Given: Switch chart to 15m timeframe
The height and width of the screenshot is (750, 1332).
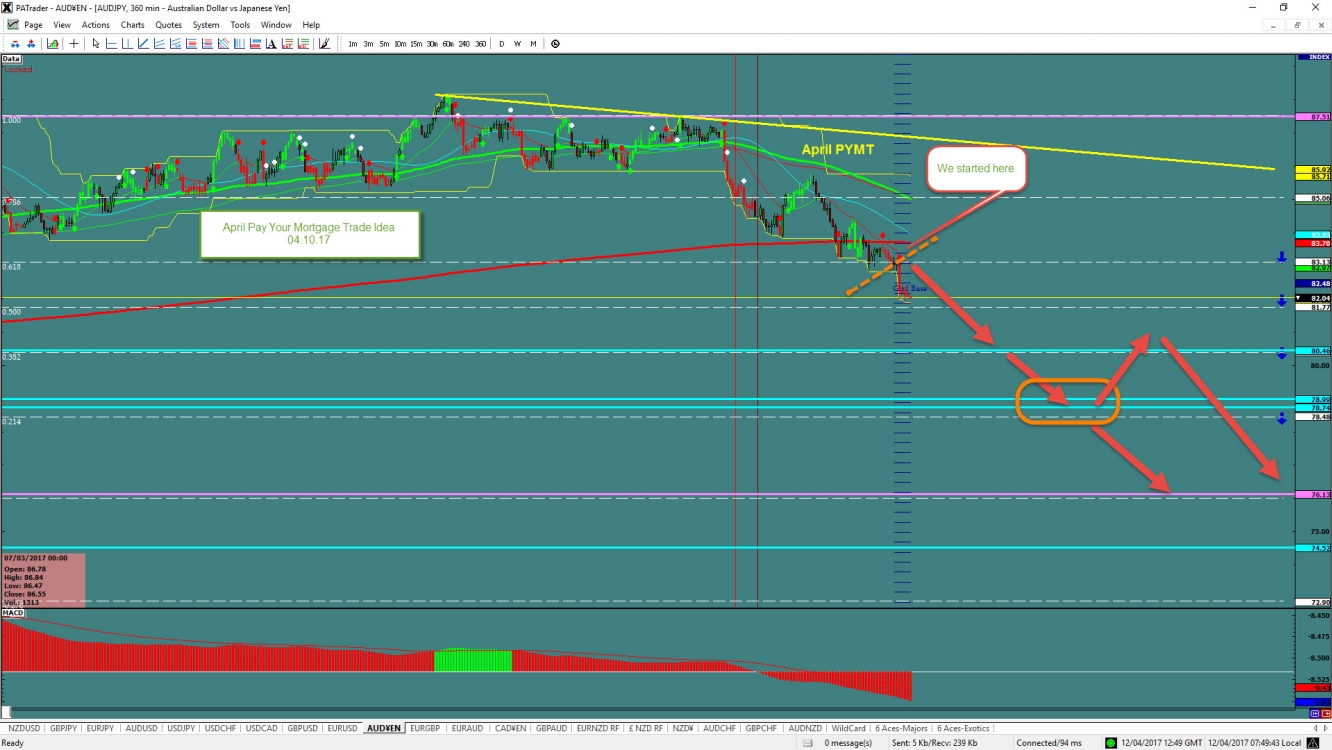Looking at the screenshot, I should coord(416,44).
